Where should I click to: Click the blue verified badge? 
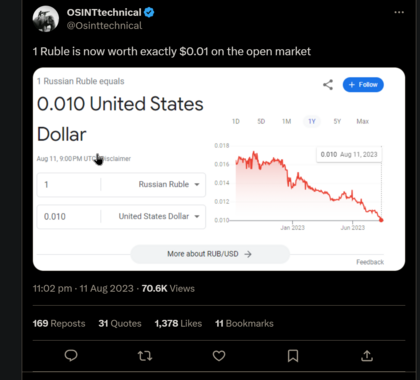(149, 13)
